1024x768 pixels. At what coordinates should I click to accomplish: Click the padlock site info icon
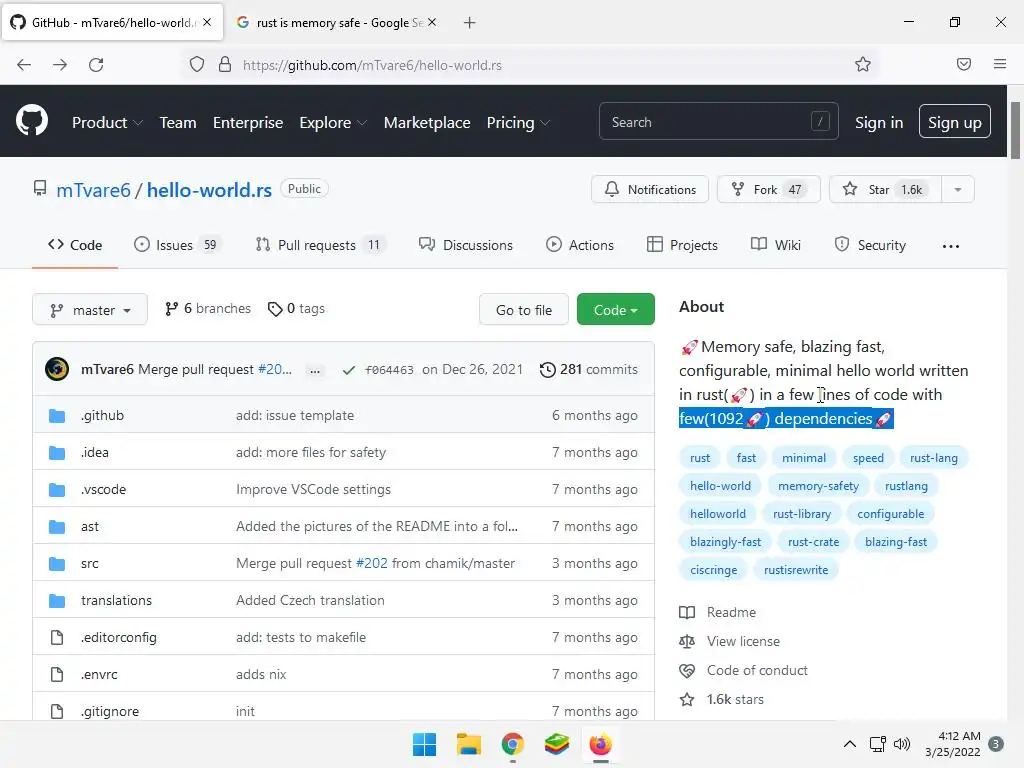tap(225, 65)
